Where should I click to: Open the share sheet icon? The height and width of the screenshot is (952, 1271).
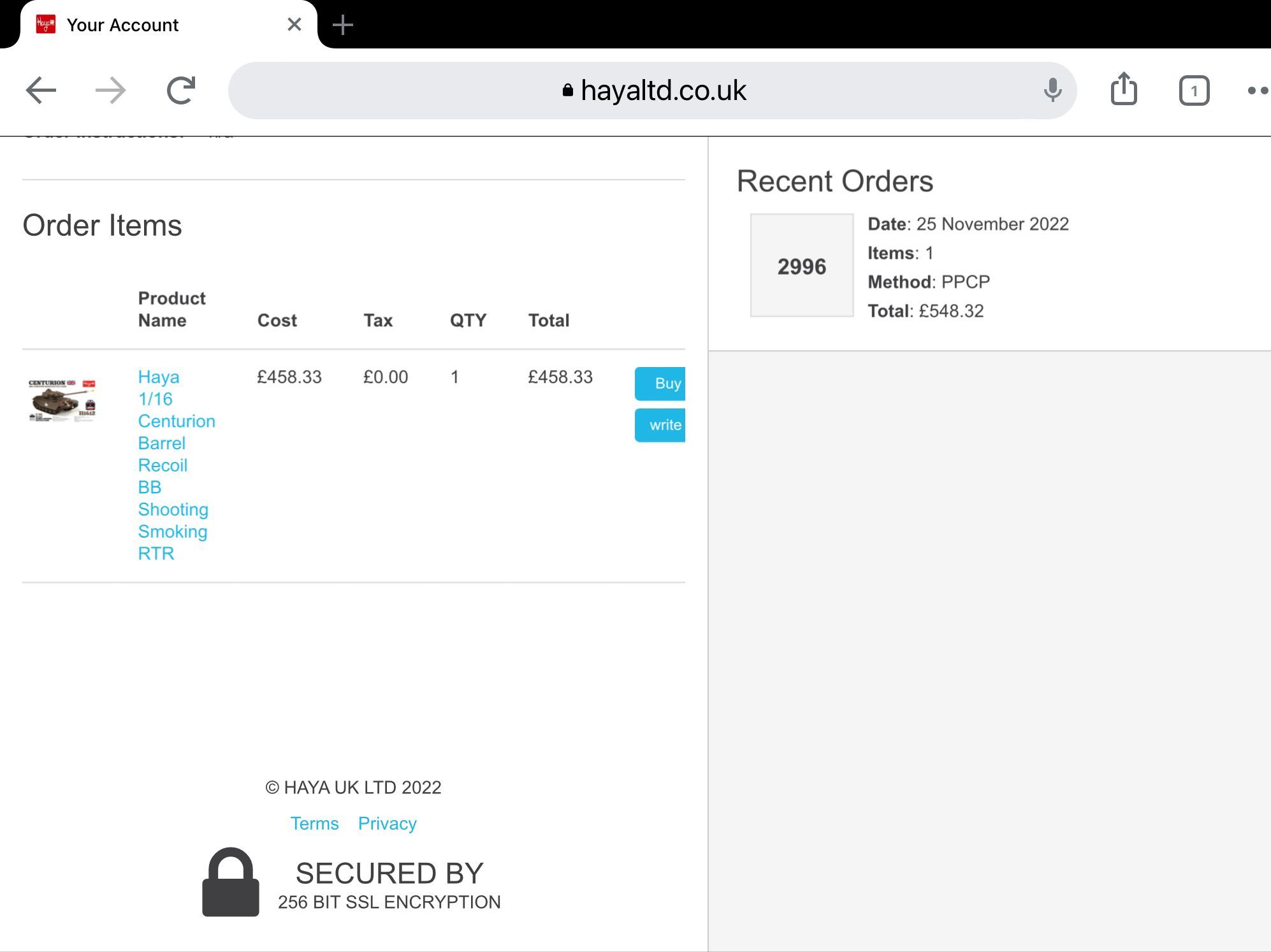coord(1124,89)
